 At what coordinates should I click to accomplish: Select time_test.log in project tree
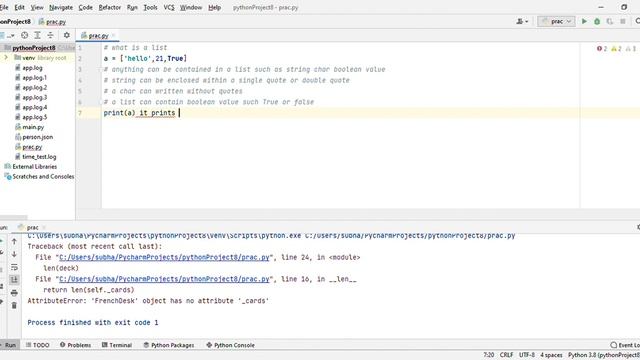[x=39, y=157]
